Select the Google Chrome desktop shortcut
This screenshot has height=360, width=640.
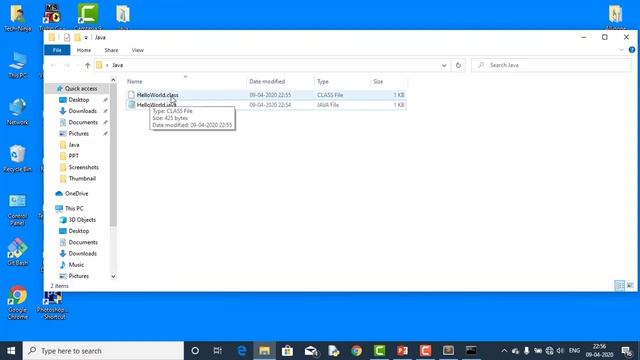click(x=18, y=302)
